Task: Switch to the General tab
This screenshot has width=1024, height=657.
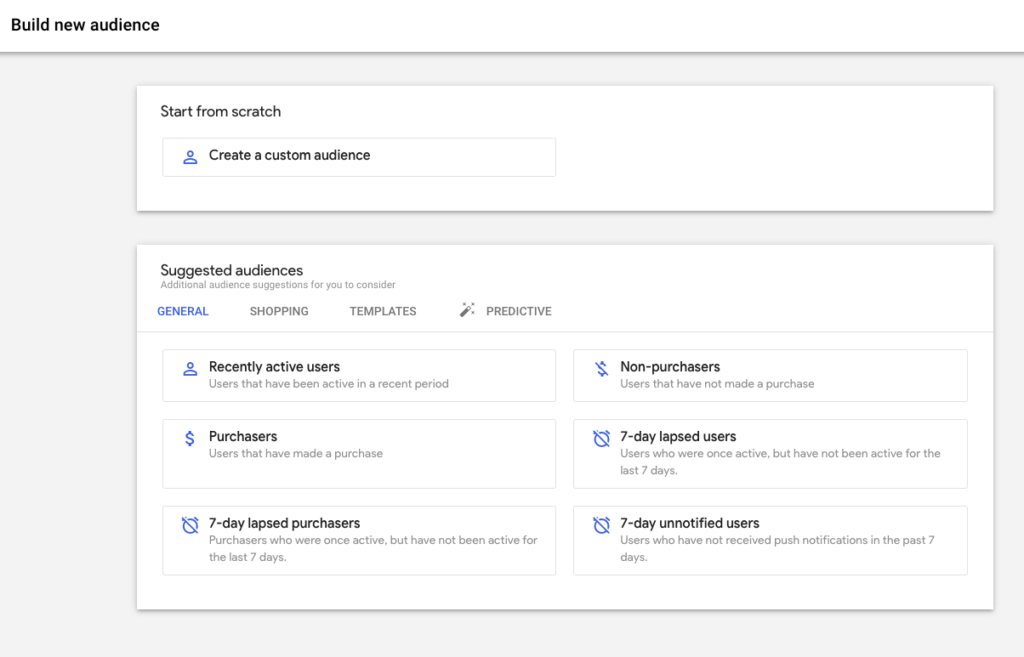Action: click(x=183, y=312)
